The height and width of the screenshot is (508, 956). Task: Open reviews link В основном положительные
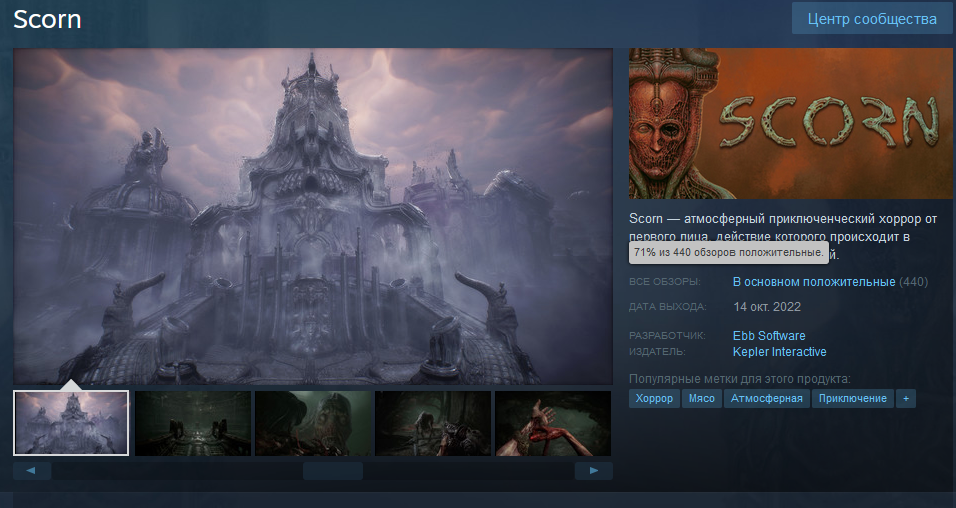(x=814, y=282)
